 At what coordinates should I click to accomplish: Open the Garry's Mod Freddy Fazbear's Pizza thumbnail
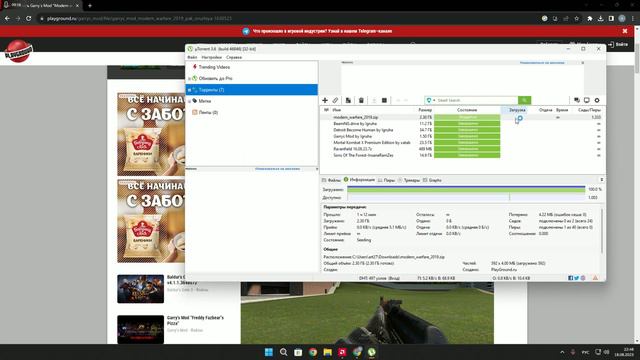point(140,329)
